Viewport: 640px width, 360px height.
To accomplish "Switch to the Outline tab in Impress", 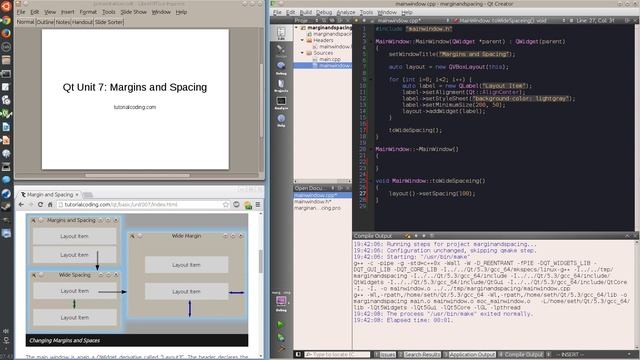I will coord(45,22).
